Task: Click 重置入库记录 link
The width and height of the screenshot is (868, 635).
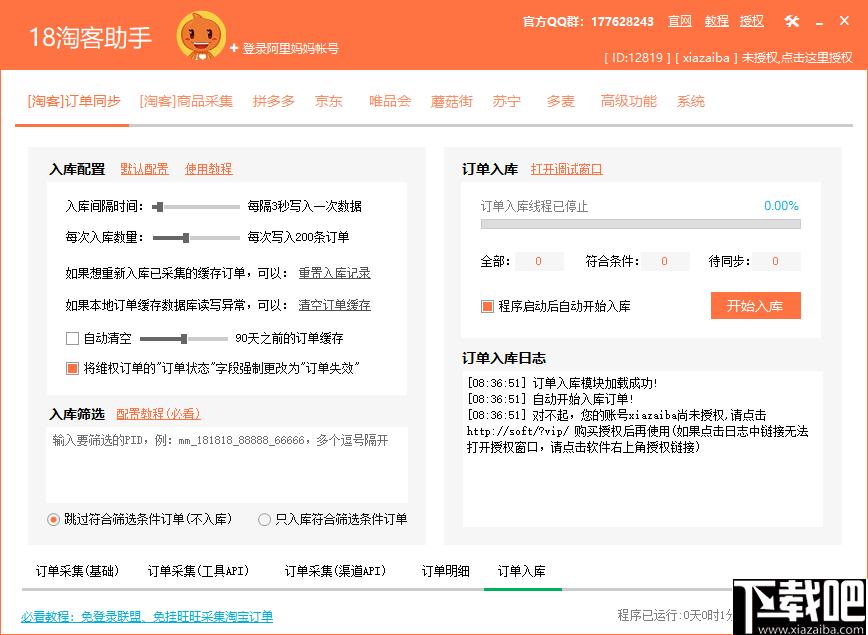Action: tap(334, 273)
